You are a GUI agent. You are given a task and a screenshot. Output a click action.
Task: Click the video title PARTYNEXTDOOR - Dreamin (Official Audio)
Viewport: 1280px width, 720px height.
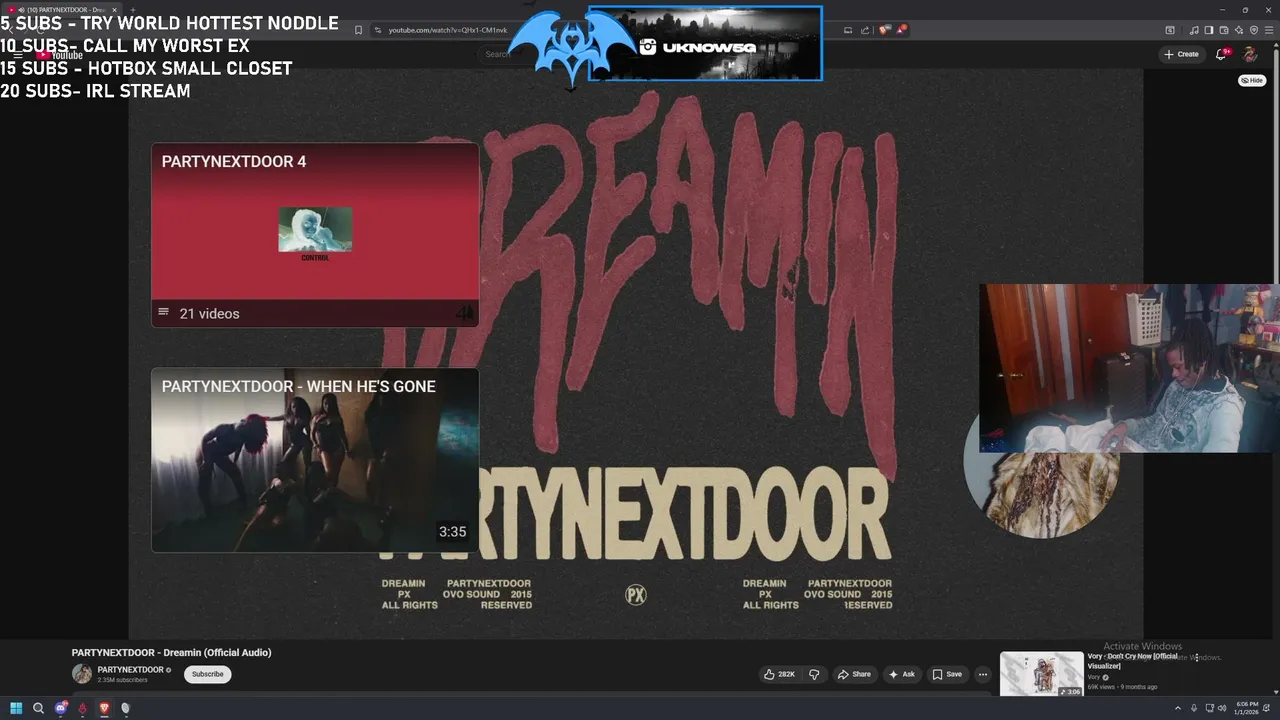point(171,652)
